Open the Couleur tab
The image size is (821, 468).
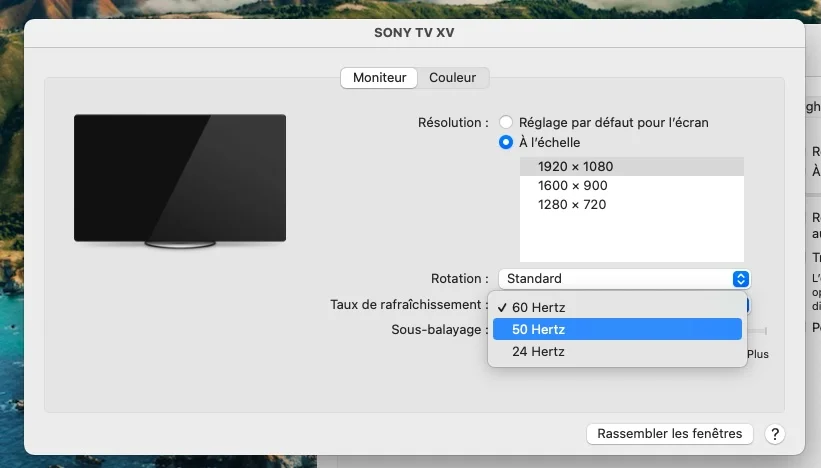tap(452, 77)
